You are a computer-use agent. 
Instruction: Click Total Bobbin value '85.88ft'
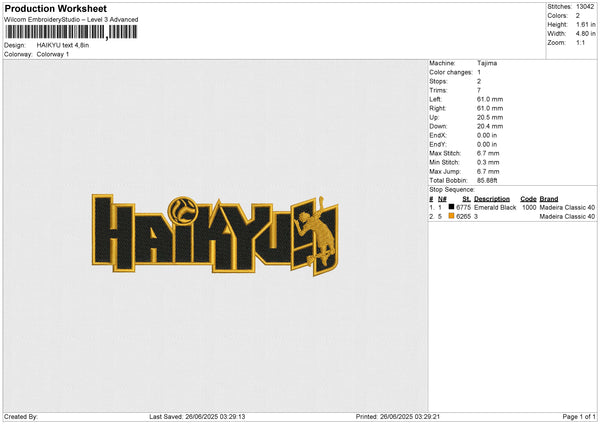[x=487, y=180]
